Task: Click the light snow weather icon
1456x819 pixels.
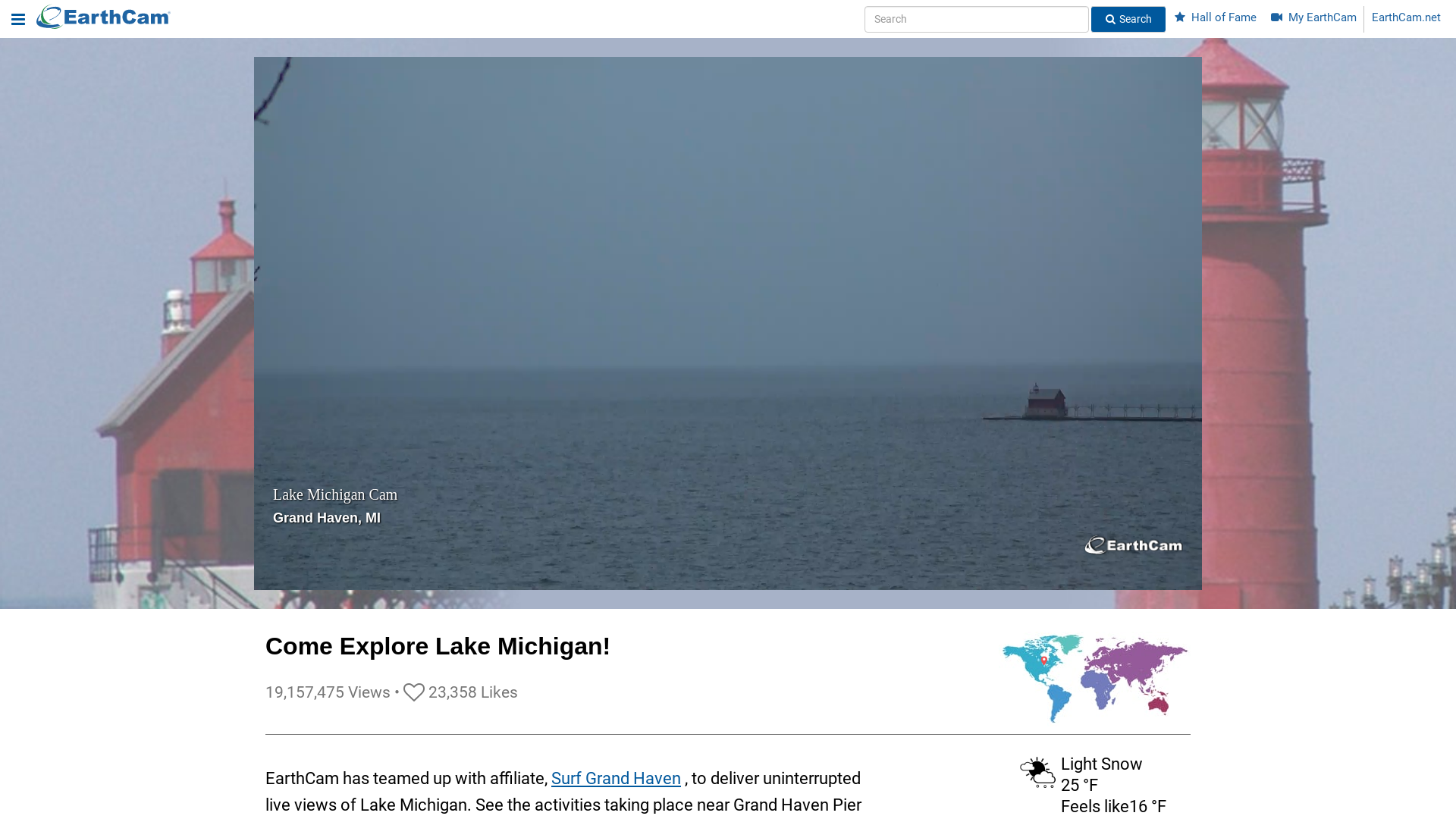Action: 1037,773
